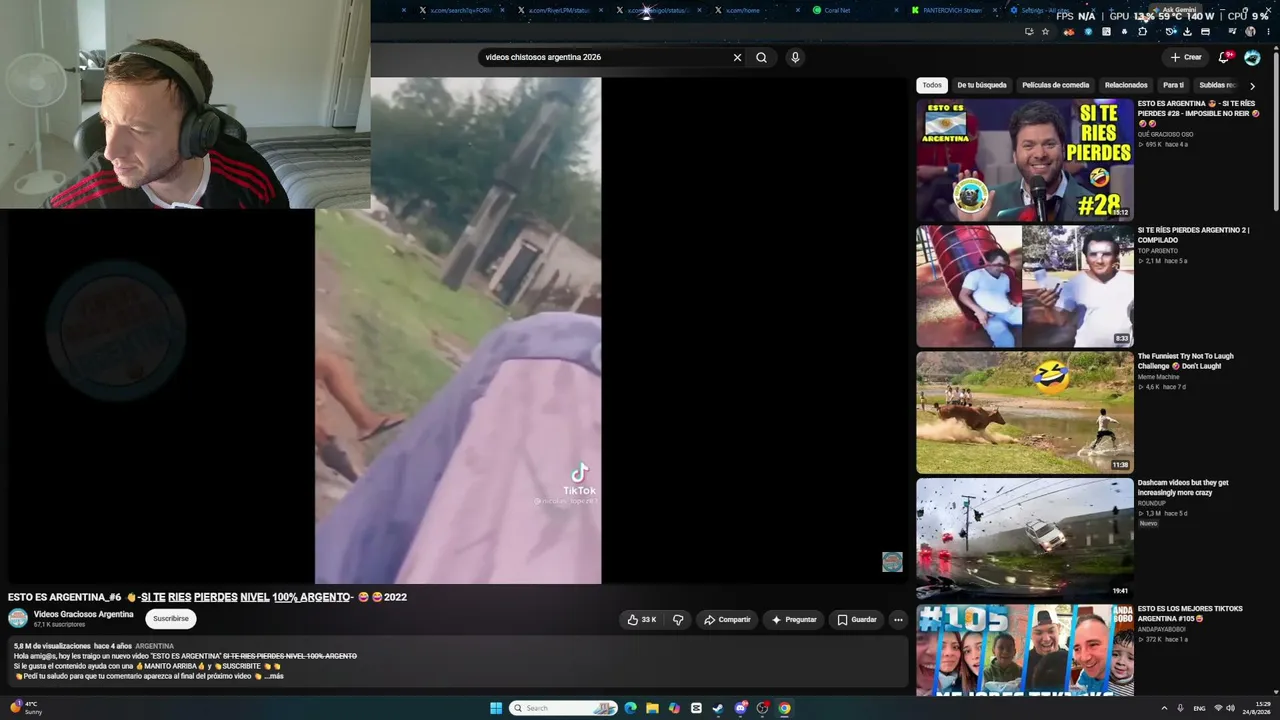The width and height of the screenshot is (1280, 720).
Task: Open the Preguntar AI button
Action: point(794,620)
